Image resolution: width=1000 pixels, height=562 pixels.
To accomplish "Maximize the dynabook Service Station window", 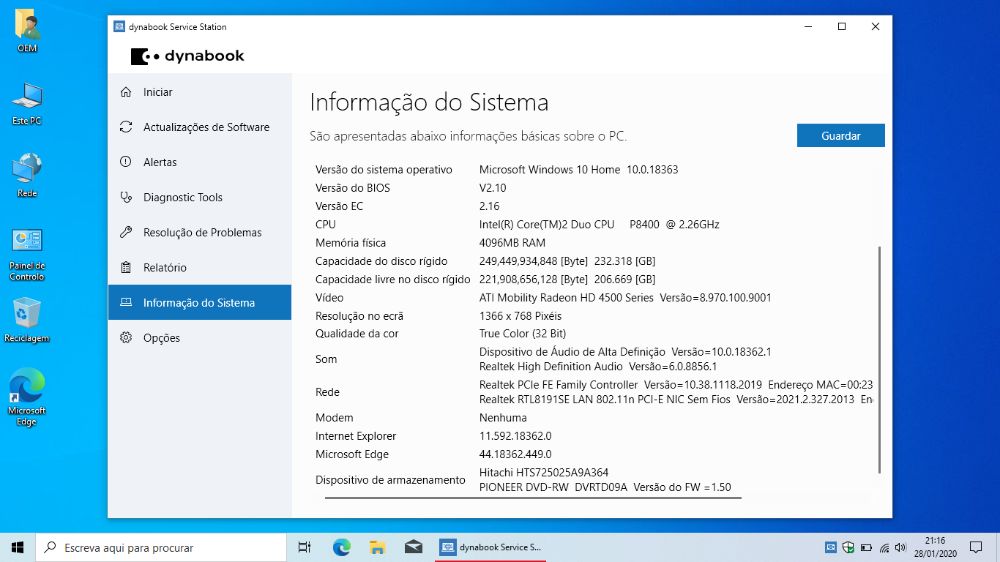I will pos(842,27).
